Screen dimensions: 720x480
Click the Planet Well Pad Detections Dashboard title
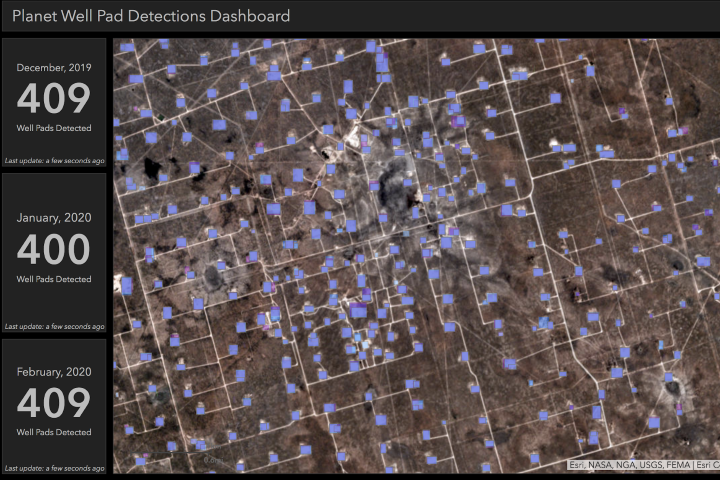click(151, 16)
